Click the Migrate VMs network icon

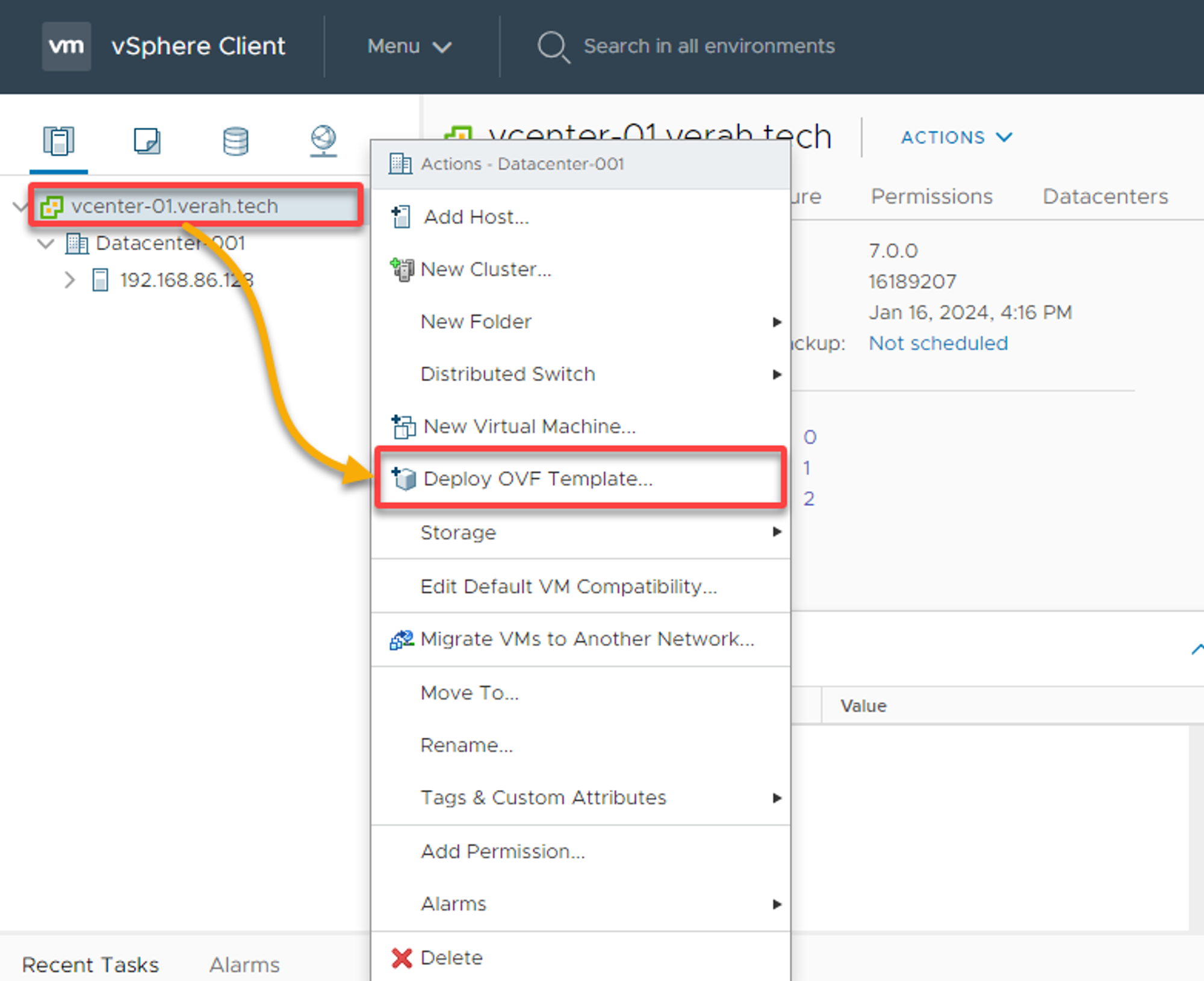coord(401,639)
